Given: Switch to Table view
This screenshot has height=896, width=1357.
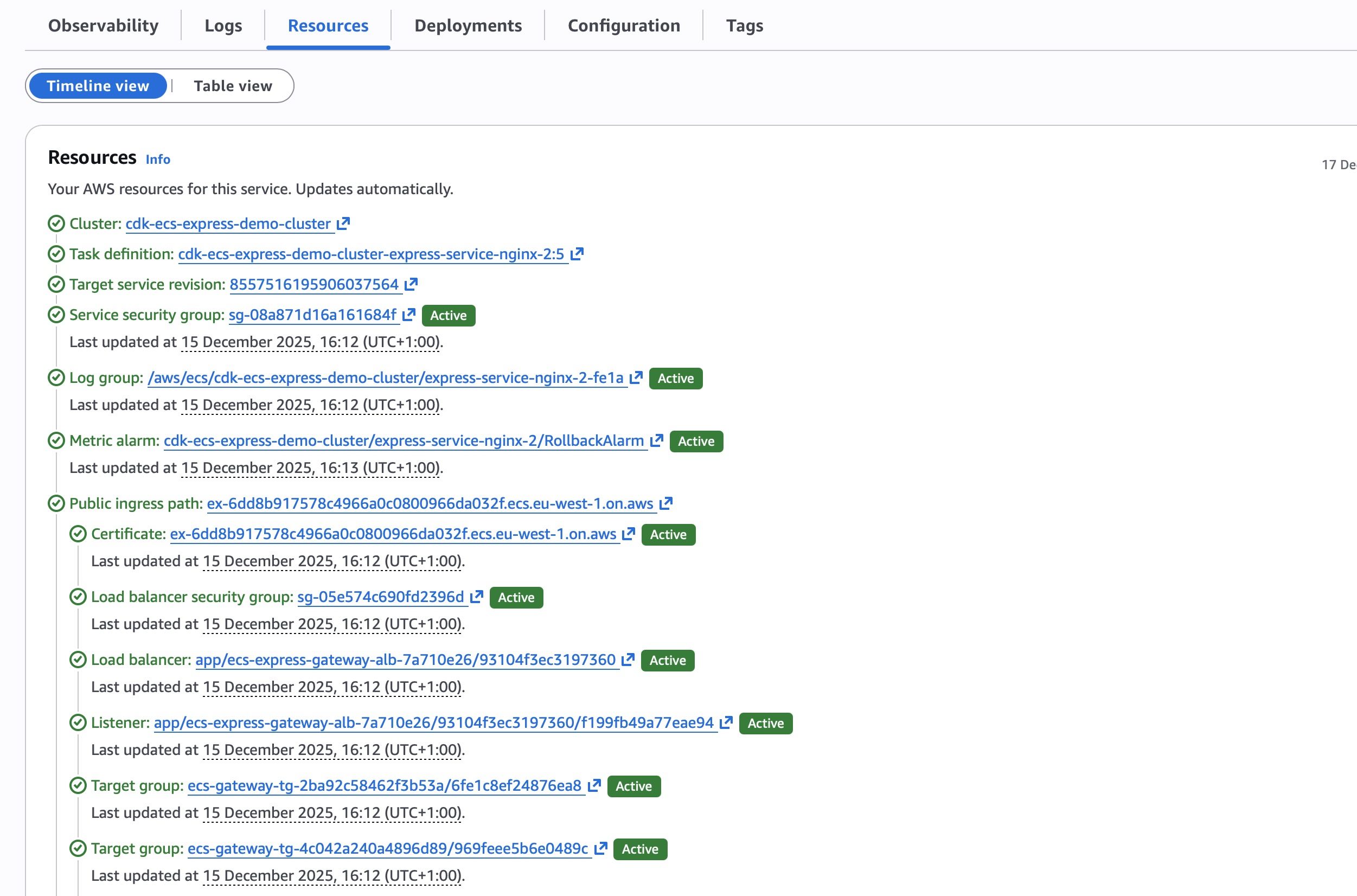Looking at the screenshot, I should point(232,85).
